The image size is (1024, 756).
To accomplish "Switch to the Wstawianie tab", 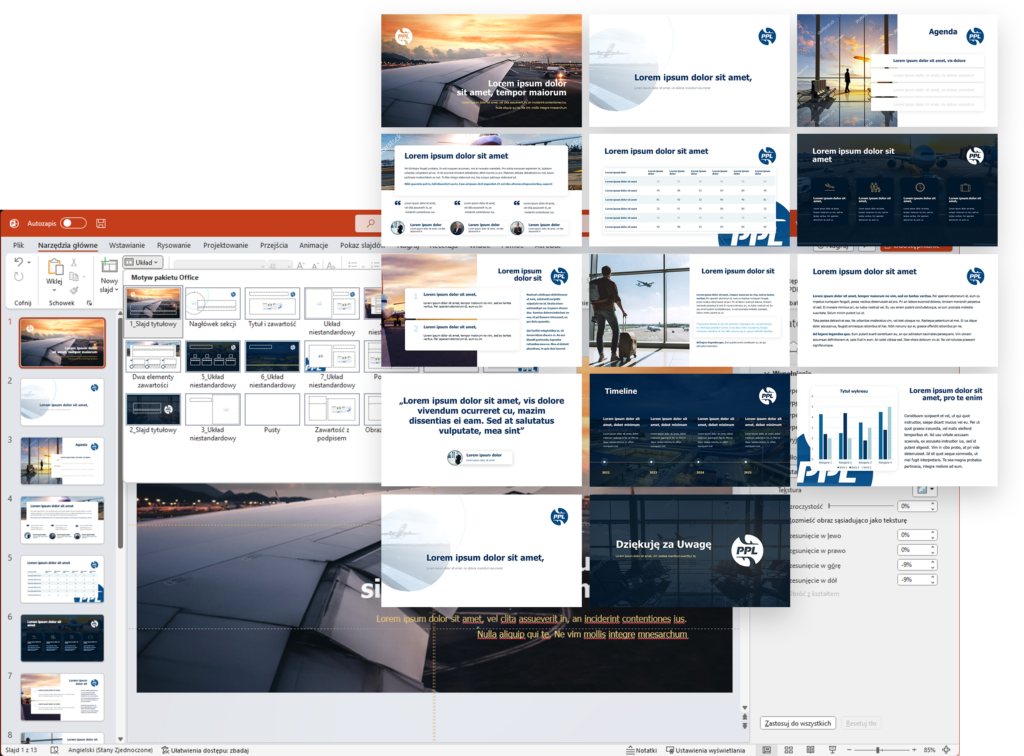I will (127, 245).
